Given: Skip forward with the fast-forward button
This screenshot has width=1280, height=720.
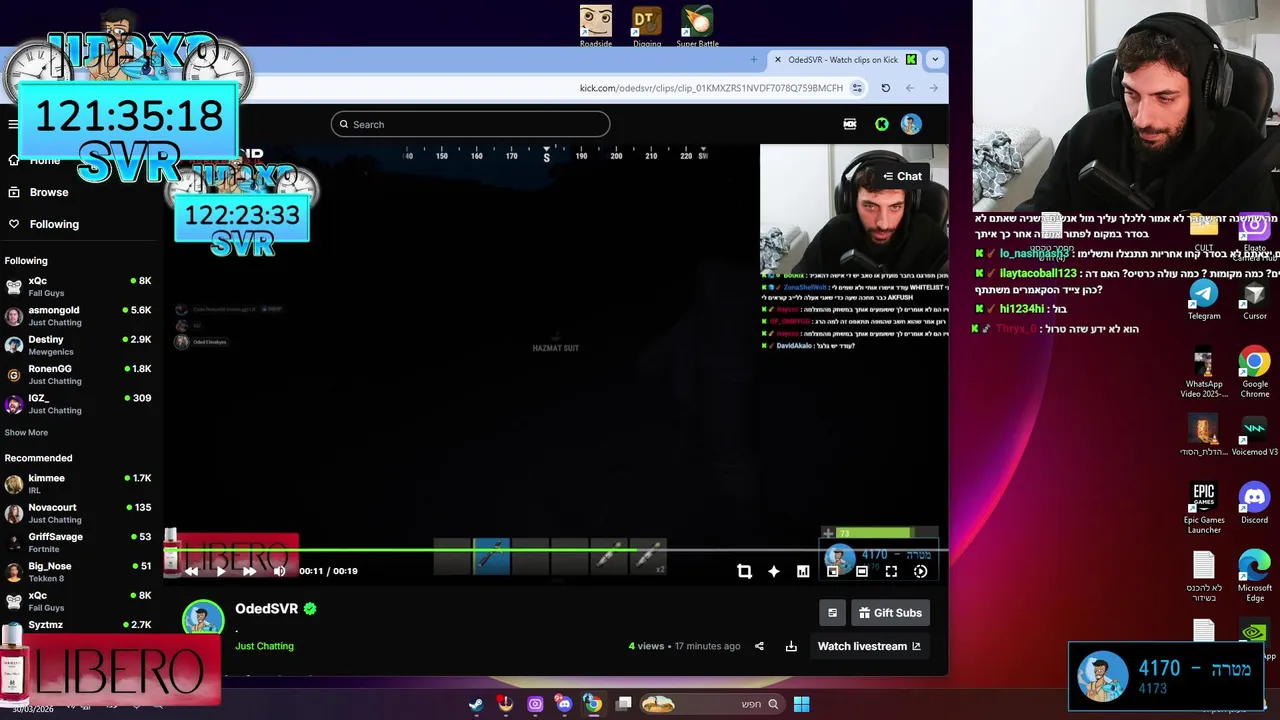Looking at the screenshot, I should 250,571.
